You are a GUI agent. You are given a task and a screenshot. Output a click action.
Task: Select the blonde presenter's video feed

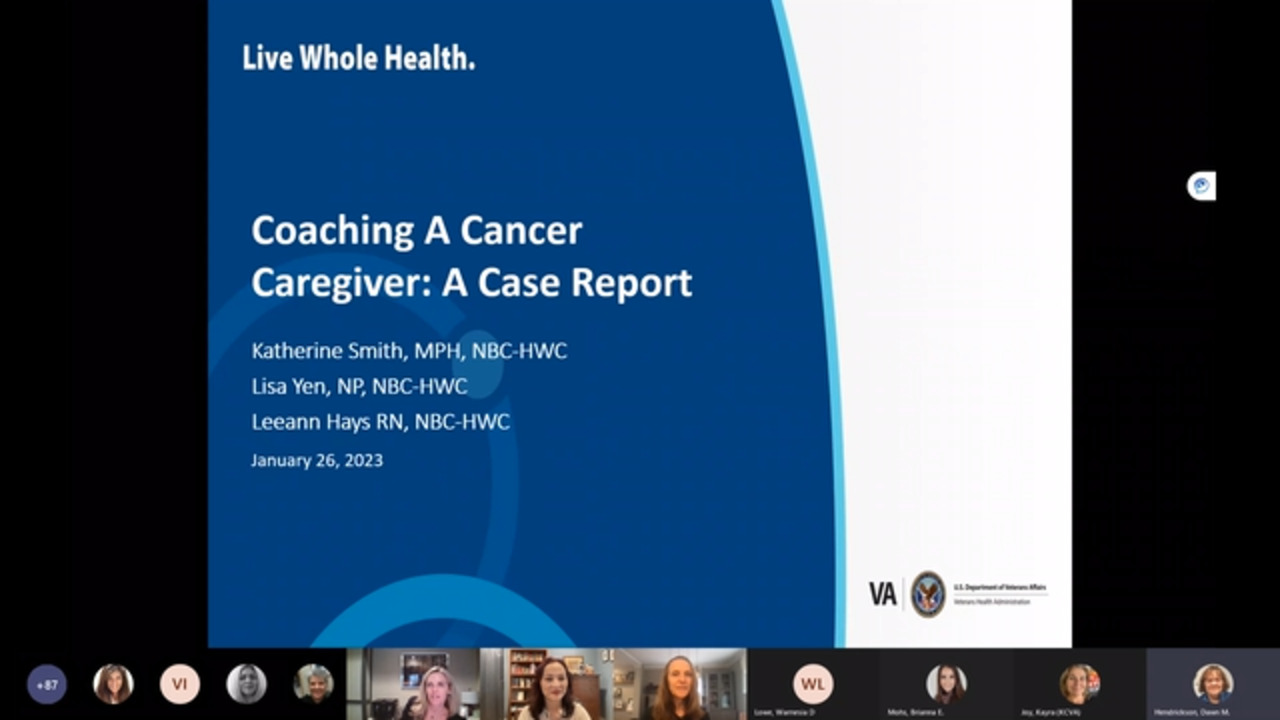[x=413, y=684]
